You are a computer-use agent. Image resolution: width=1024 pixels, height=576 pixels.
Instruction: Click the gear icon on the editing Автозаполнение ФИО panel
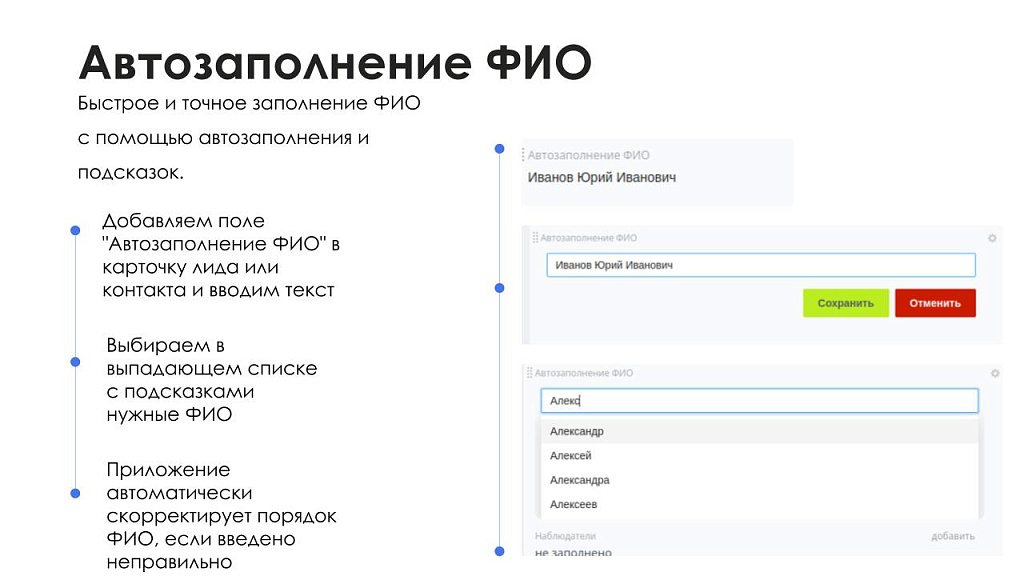click(990, 237)
